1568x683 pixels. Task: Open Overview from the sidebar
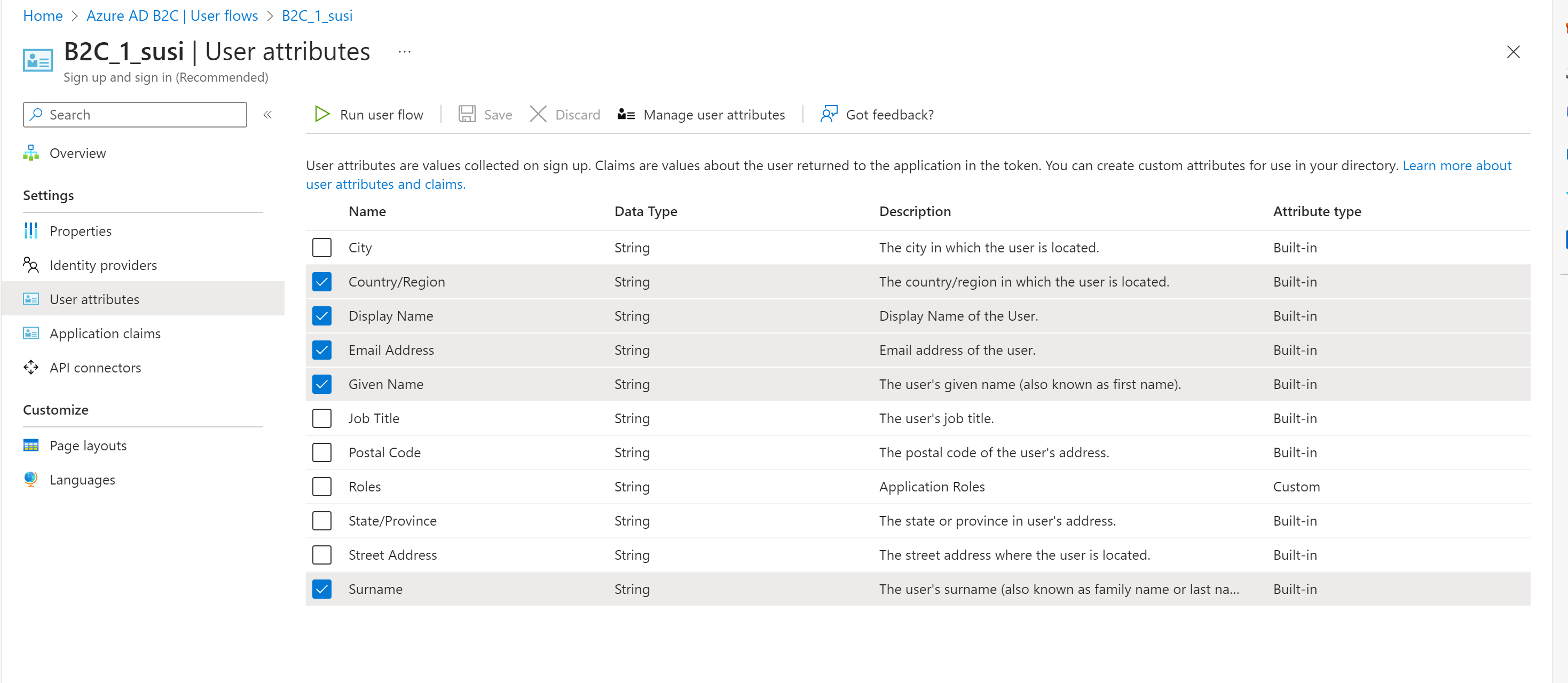point(77,153)
